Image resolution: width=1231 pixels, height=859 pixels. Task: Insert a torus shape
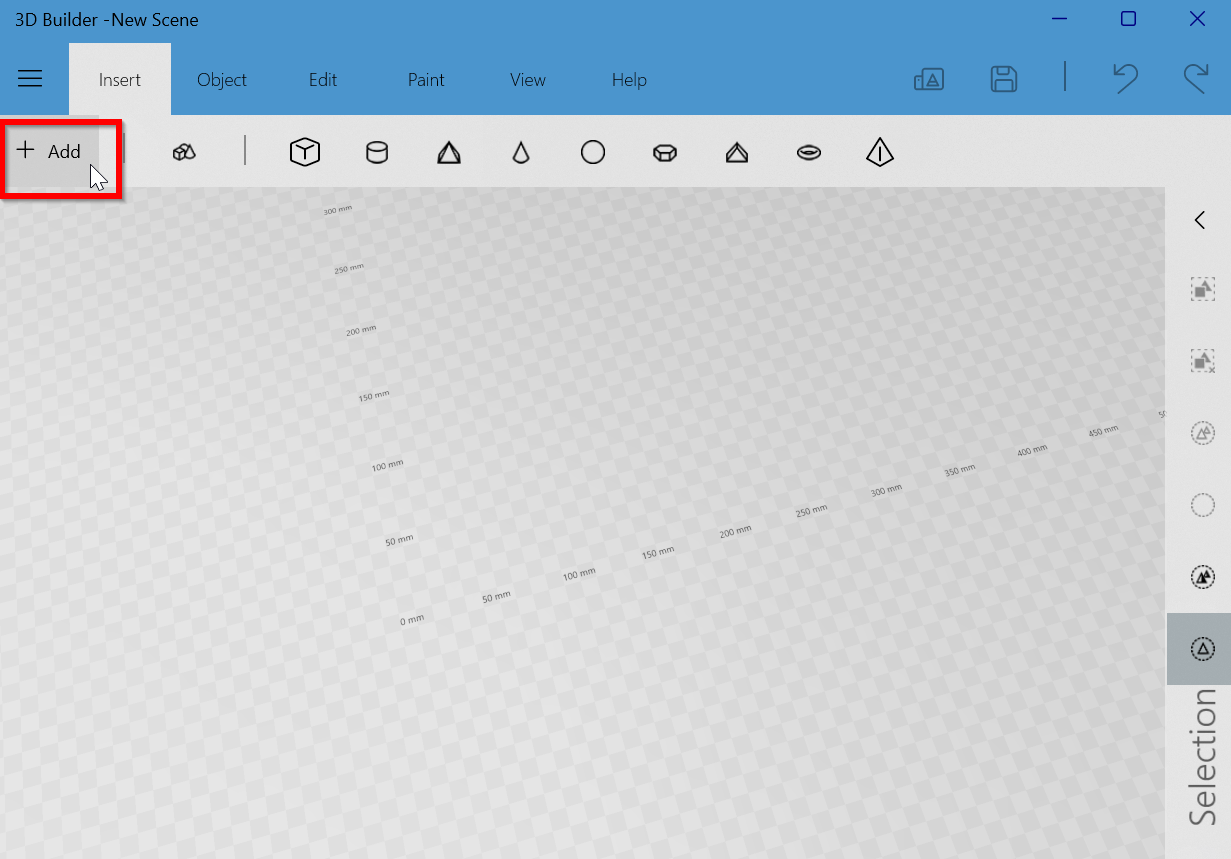(809, 152)
